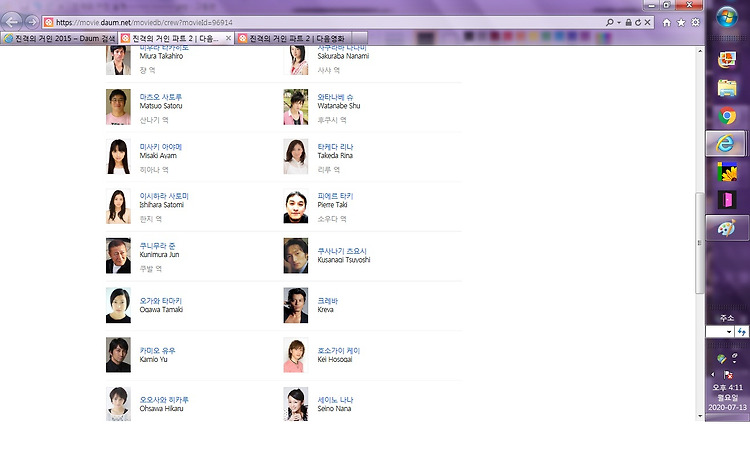Open 오오사와 히카루 actor link

(x=164, y=400)
